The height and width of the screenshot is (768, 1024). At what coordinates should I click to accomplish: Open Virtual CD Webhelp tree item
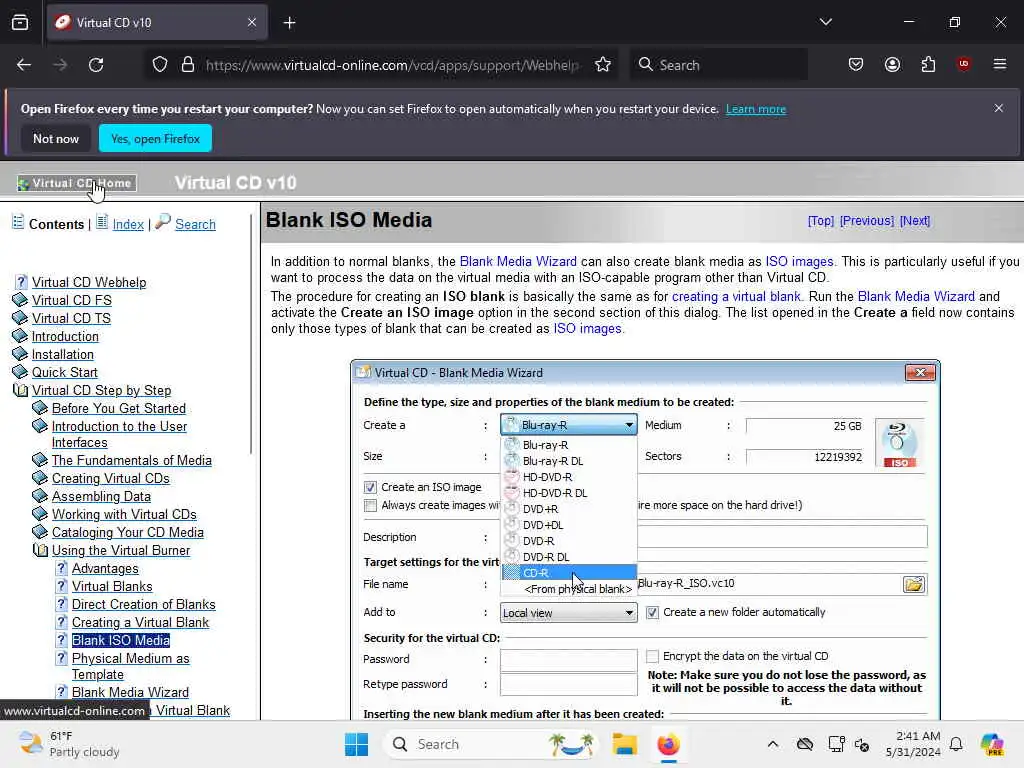89,282
